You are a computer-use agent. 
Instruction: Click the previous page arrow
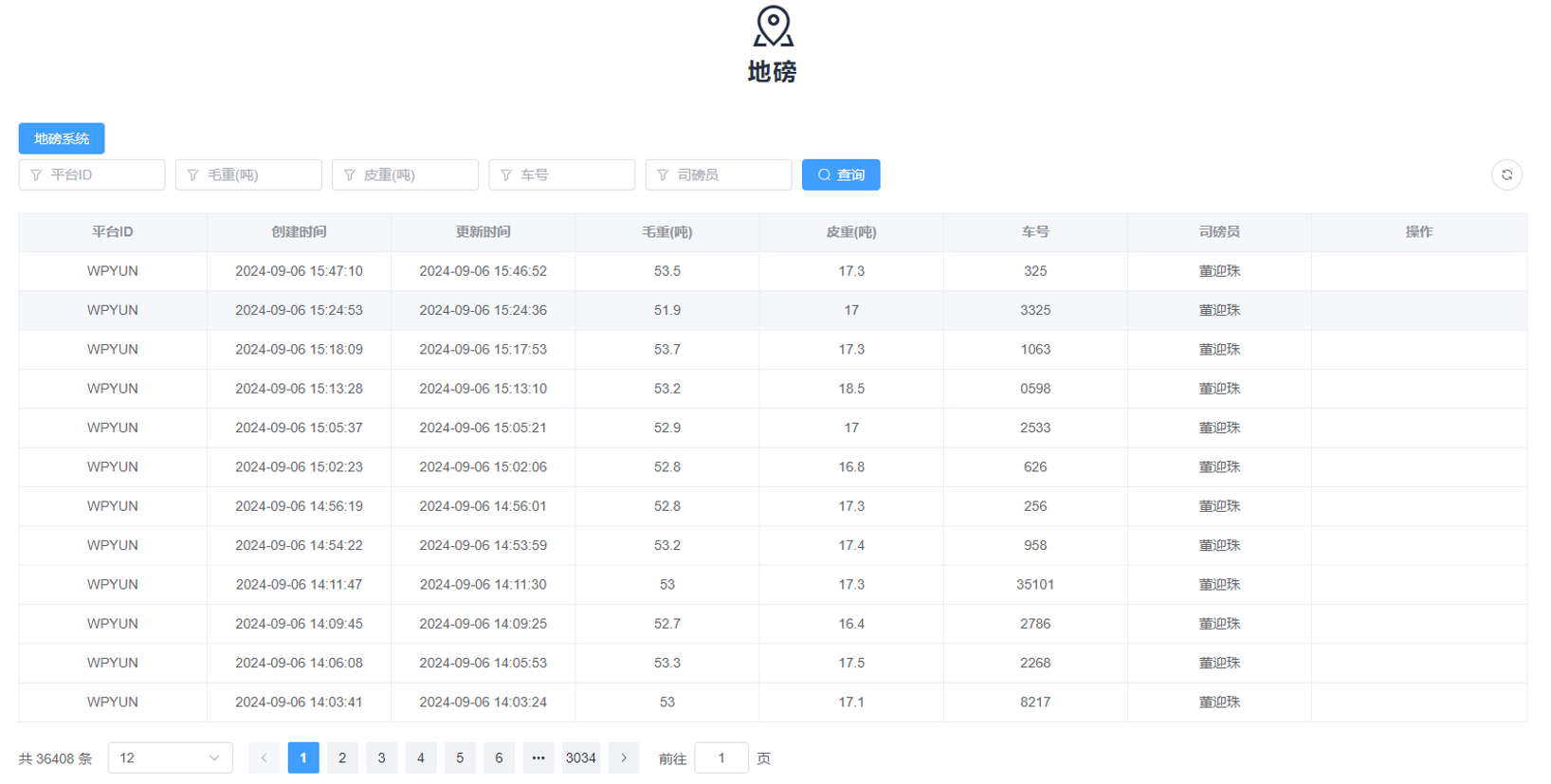tap(264, 757)
